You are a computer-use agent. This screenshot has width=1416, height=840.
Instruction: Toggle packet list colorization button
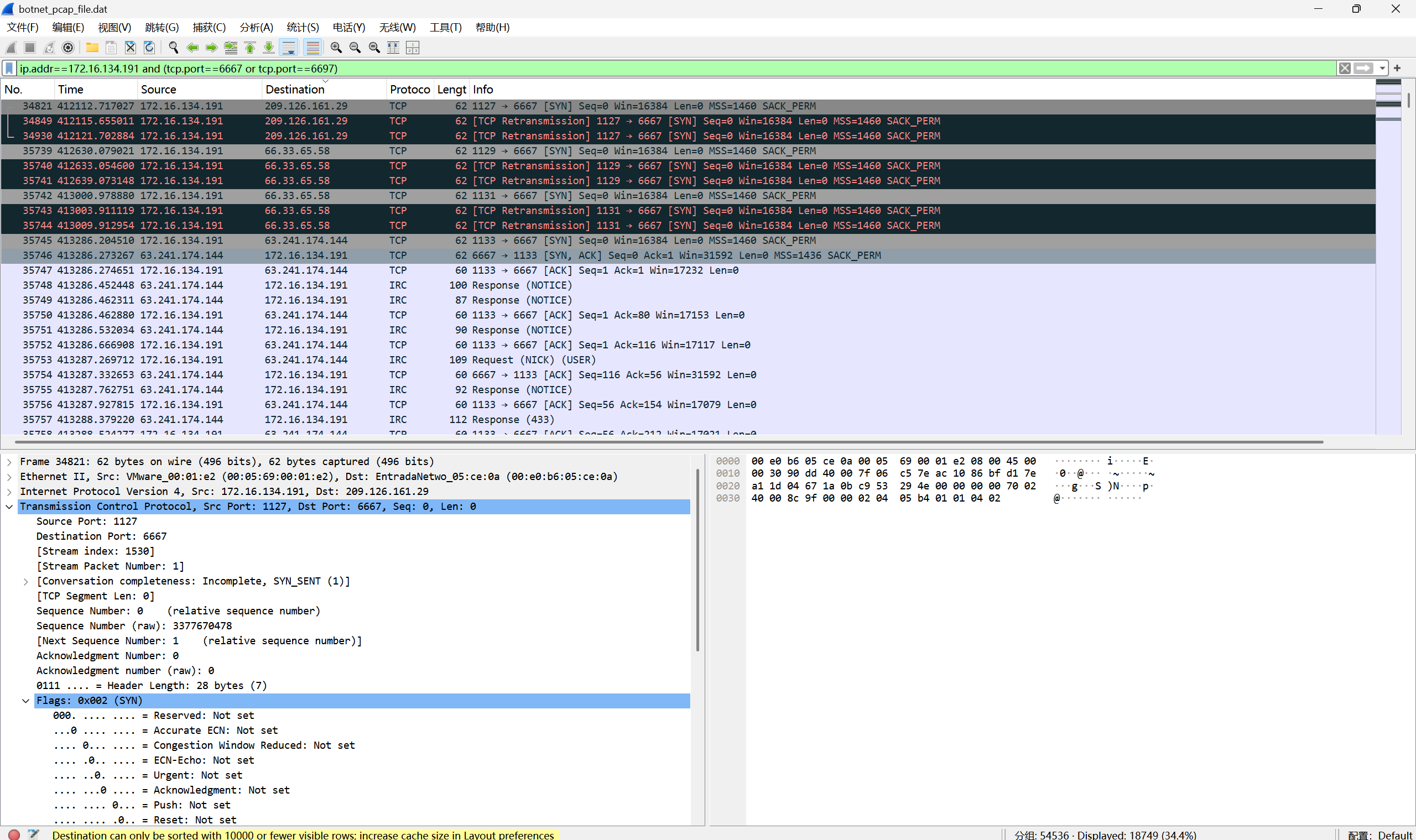(313, 48)
